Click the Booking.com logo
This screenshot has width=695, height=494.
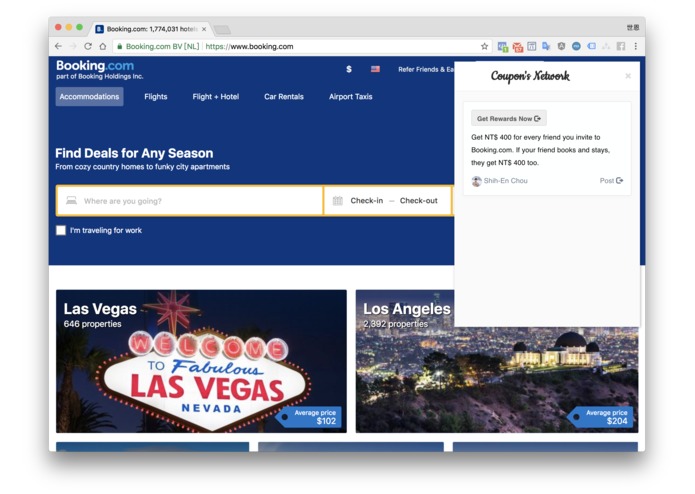click(95, 66)
